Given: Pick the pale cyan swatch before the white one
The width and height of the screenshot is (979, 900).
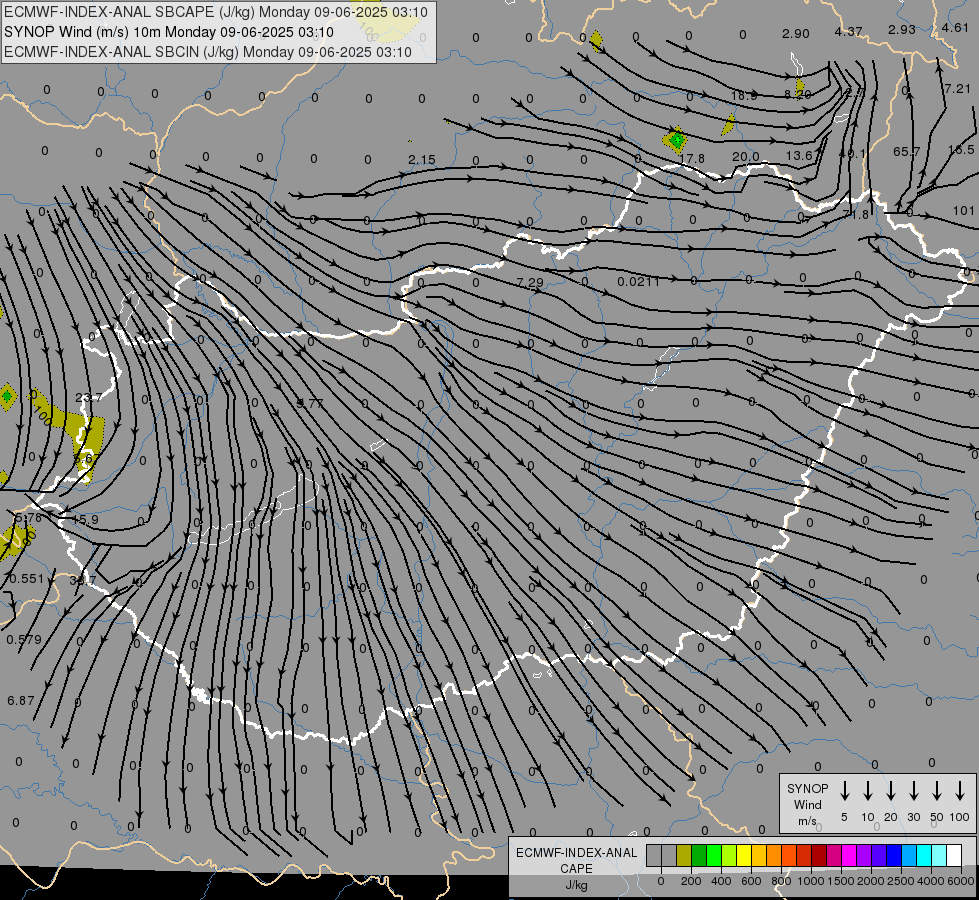Looking at the screenshot, I should 938,856.
